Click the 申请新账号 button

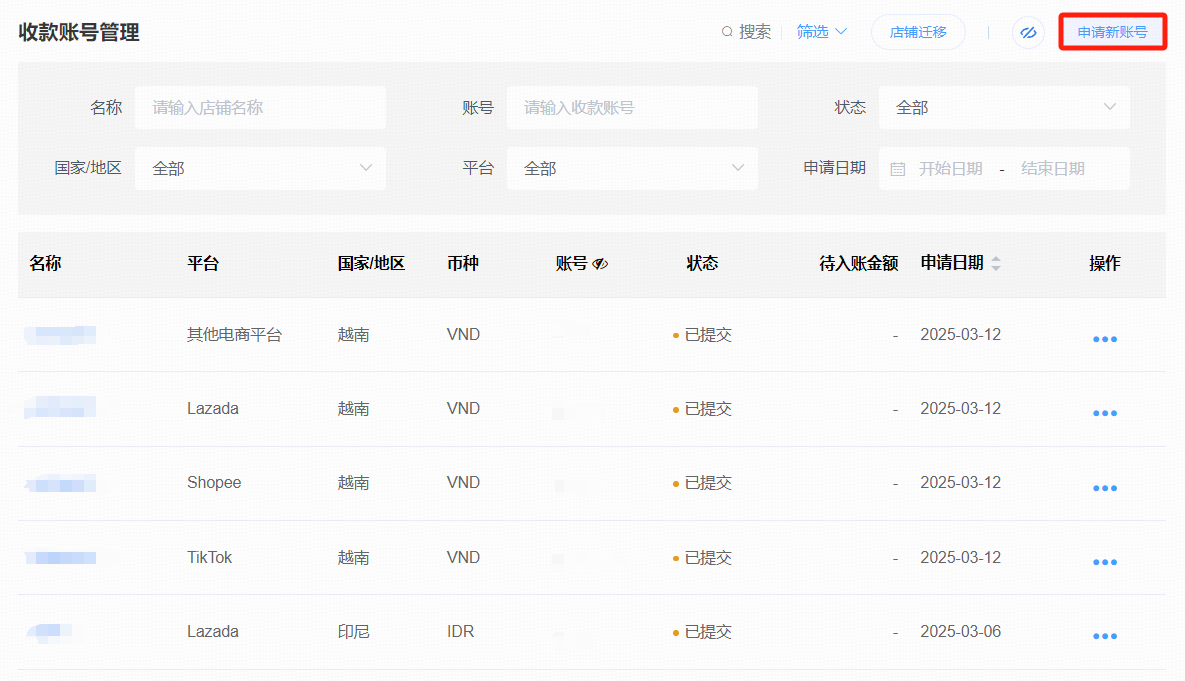tap(1112, 31)
